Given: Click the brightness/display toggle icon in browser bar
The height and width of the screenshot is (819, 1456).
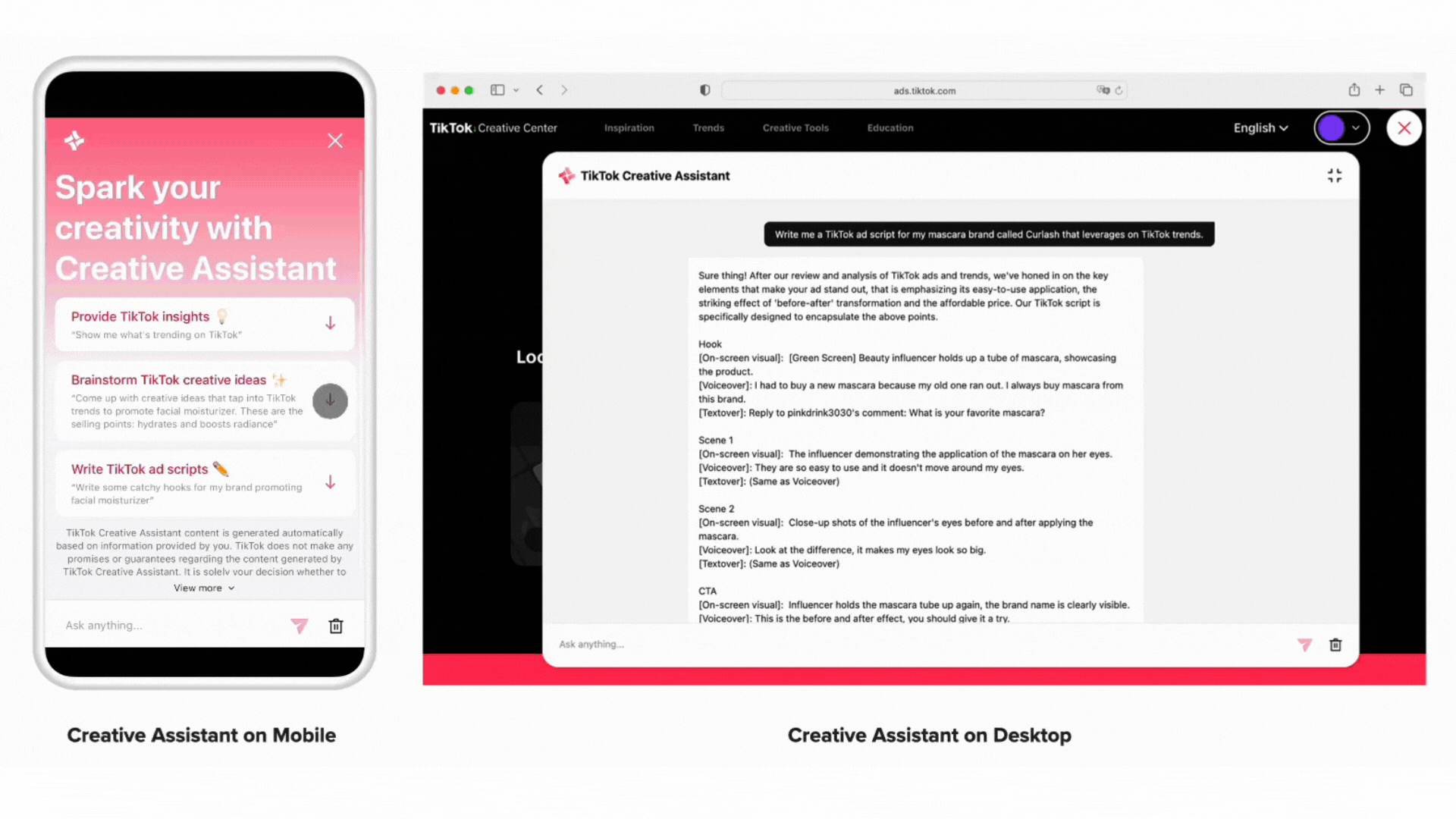Looking at the screenshot, I should pyautogui.click(x=705, y=89).
